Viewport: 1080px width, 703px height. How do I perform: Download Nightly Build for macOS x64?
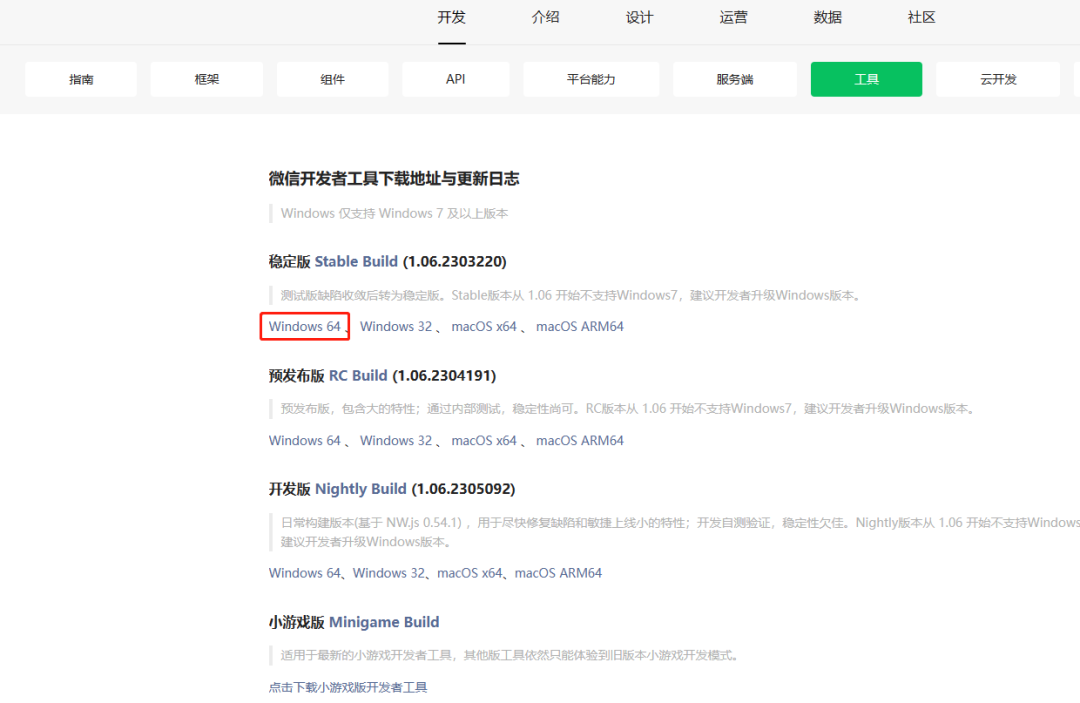pos(470,573)
